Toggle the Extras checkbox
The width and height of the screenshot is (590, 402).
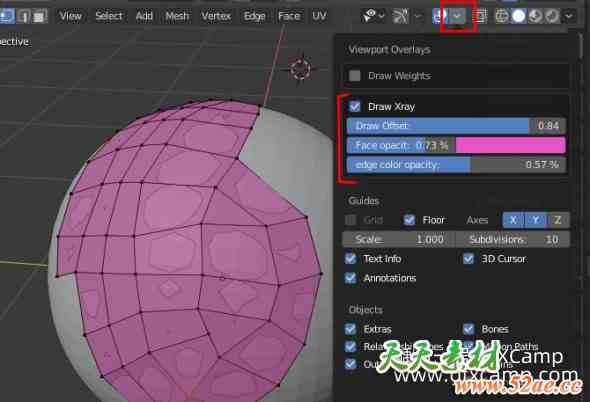click(x=350, y=329)
